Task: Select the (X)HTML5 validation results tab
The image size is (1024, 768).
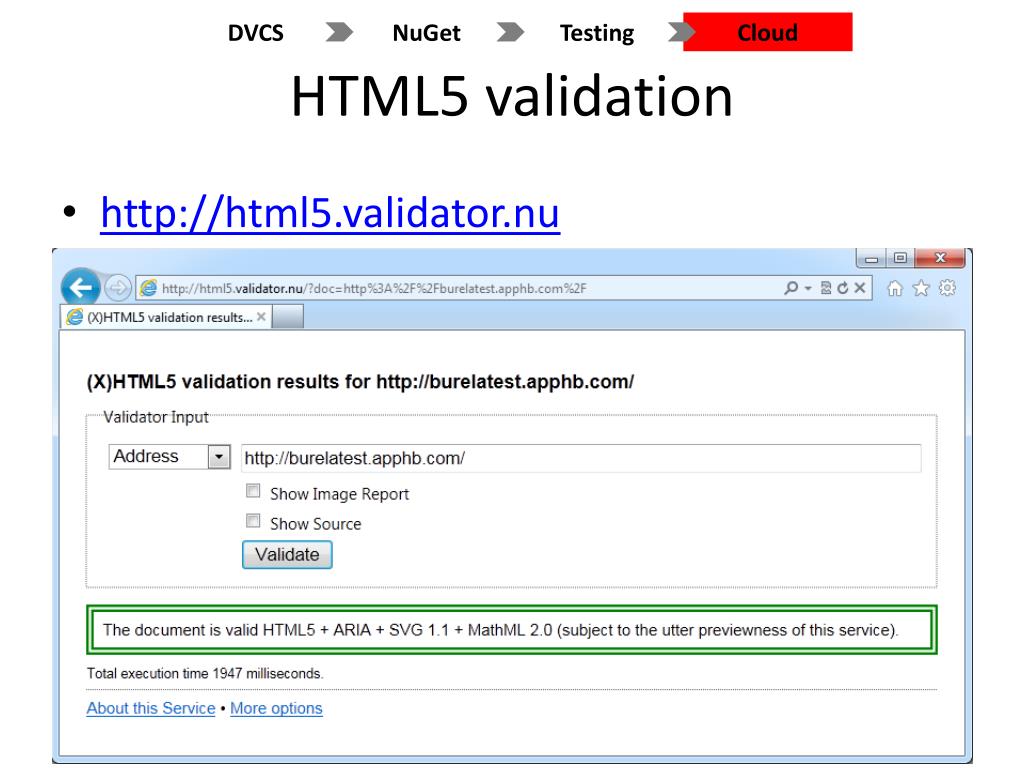Action: click(x=167, y=317)
